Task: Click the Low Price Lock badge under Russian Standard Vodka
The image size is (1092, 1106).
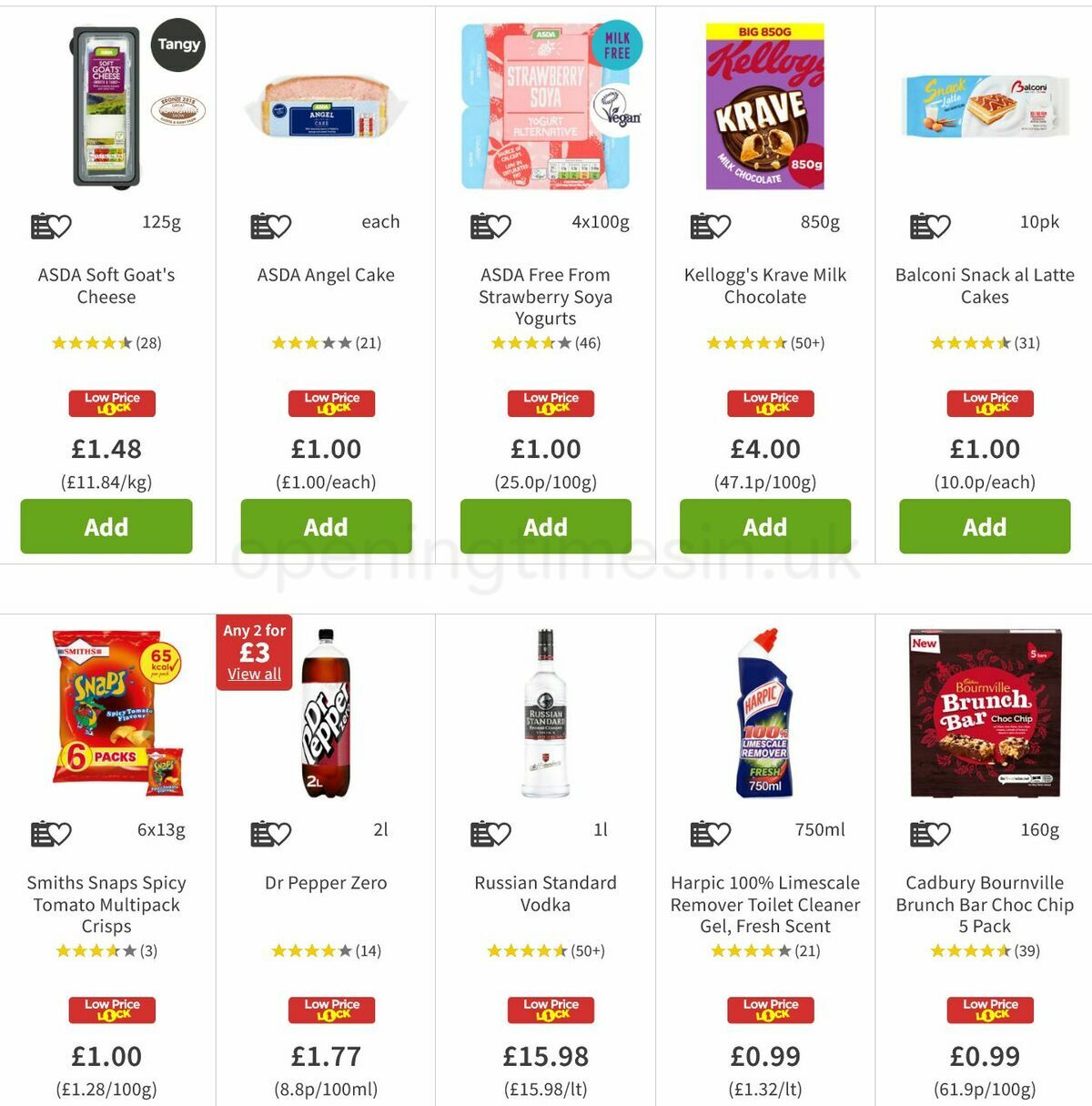Action: (x=550, y=1010)
